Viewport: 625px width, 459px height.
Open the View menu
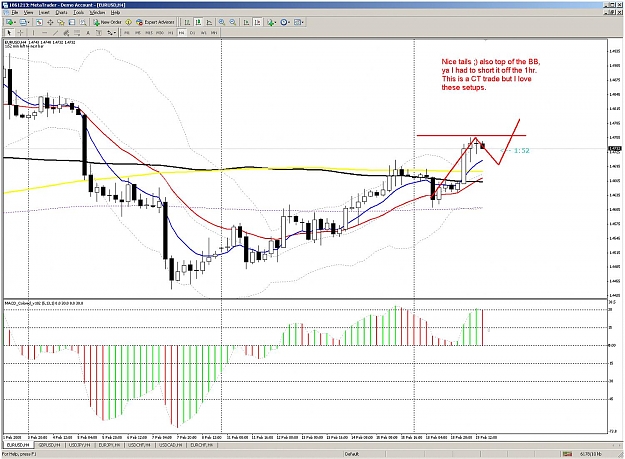coord(28,12)
